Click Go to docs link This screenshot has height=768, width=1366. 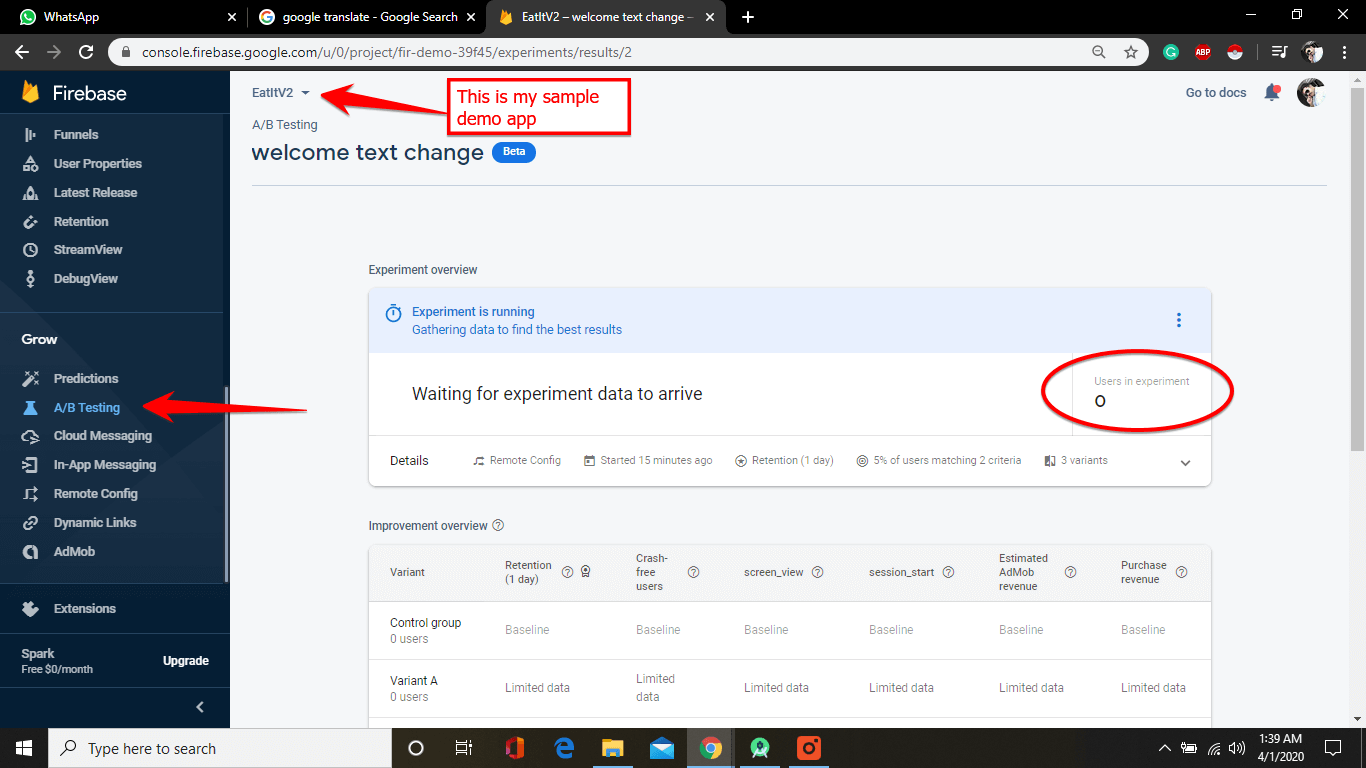[x=1216, y=92]
